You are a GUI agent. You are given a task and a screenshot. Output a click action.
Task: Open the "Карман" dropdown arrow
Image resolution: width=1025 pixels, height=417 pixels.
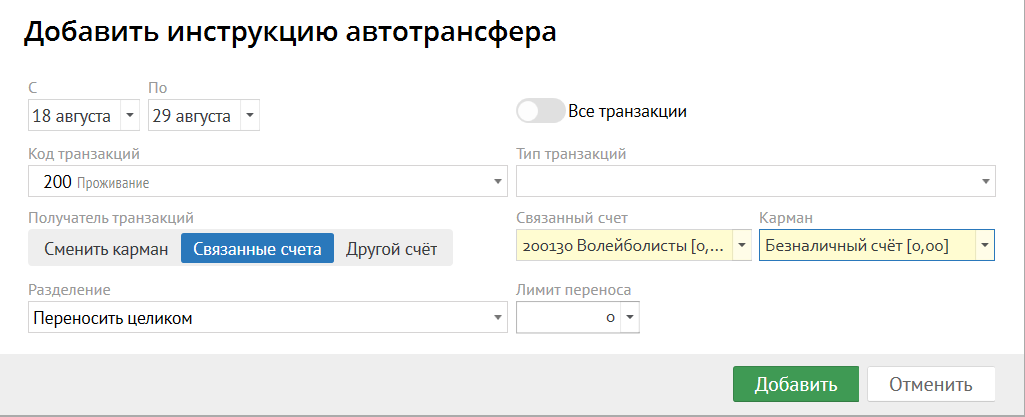coord(984,245)
